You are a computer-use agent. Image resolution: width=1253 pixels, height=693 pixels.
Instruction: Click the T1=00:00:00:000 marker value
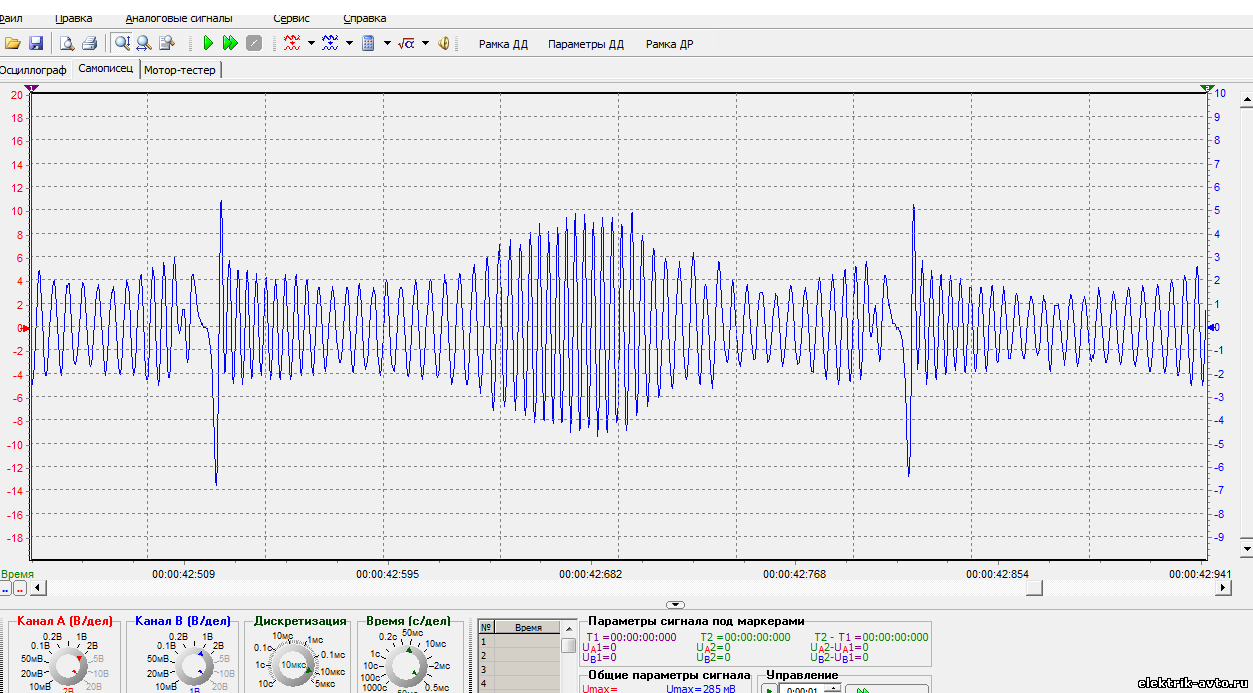(631, 637)
